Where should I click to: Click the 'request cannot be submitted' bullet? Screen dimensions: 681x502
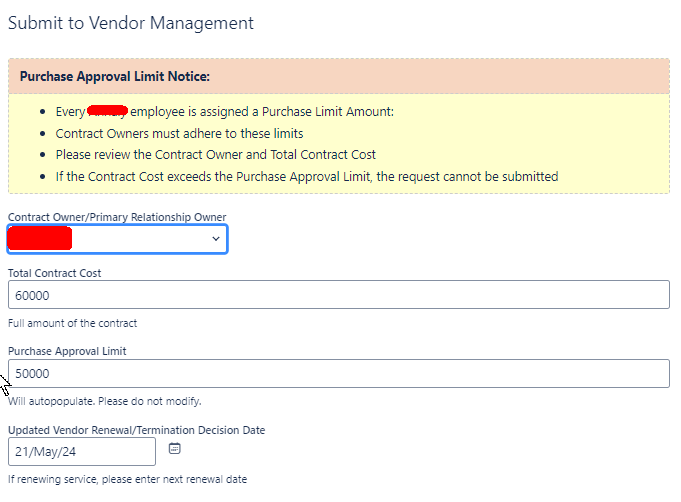(307, 177)
